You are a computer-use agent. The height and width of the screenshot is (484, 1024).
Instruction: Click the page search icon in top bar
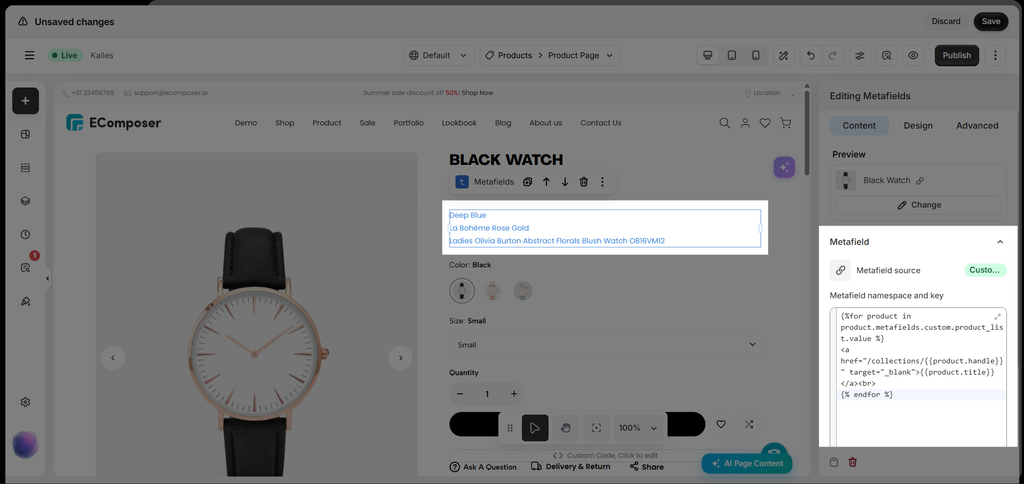(886, 56)
